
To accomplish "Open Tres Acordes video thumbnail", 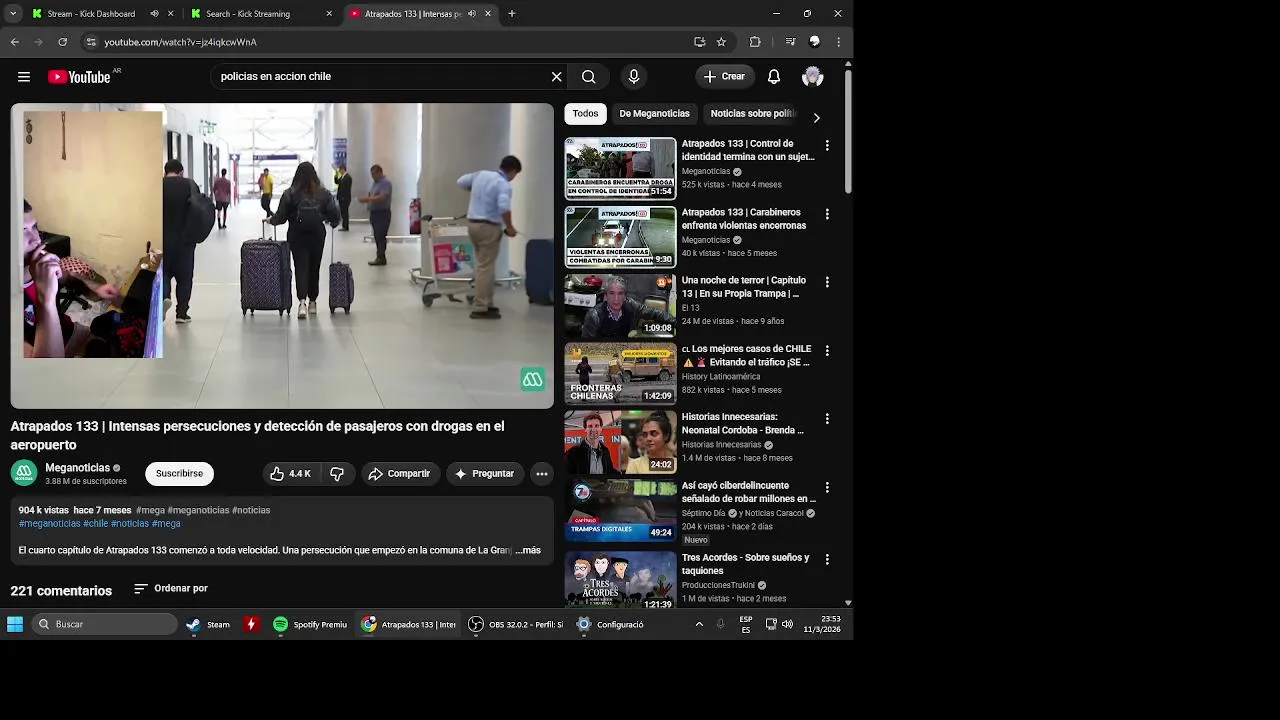I will [620, 580].
